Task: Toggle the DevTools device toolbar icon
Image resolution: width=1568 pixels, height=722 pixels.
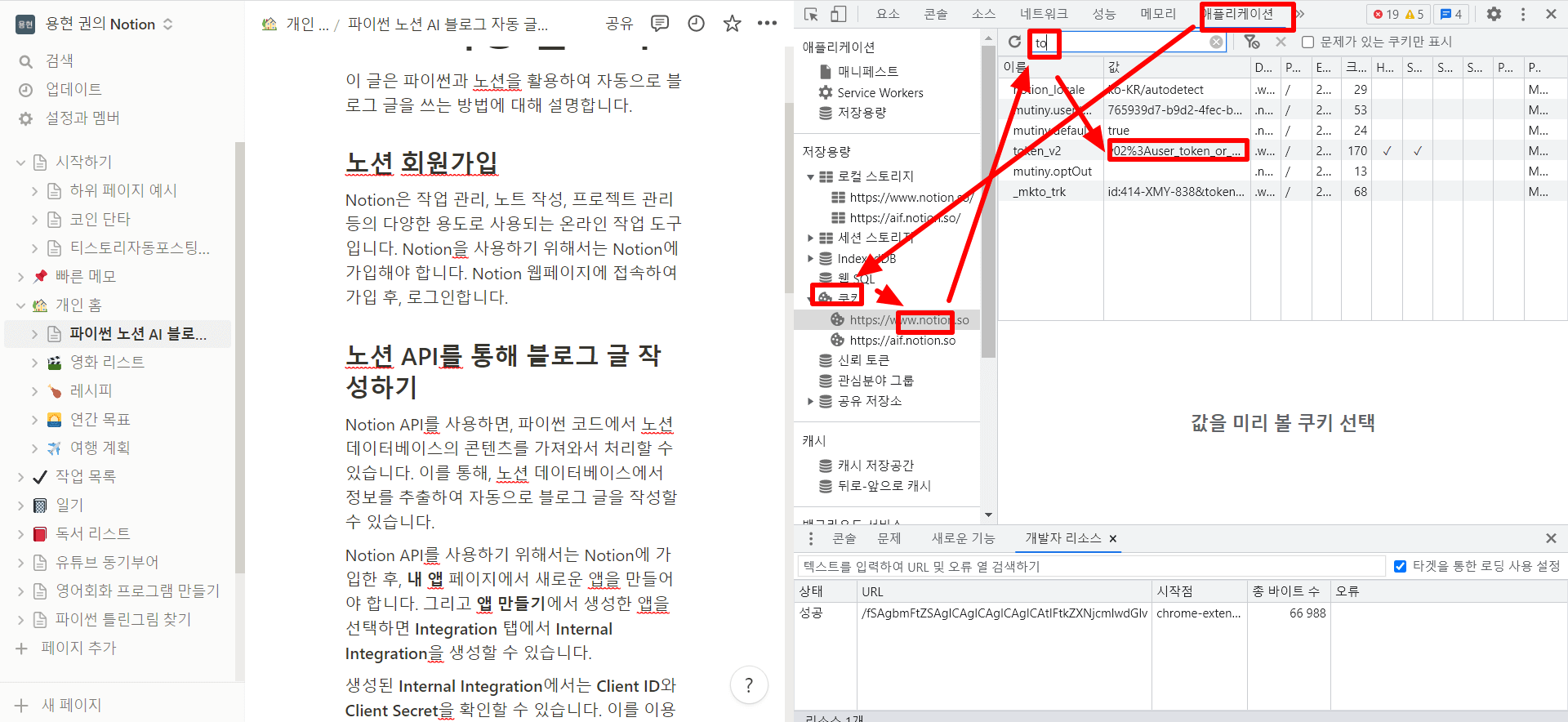Action: click(x=839, y=14)
